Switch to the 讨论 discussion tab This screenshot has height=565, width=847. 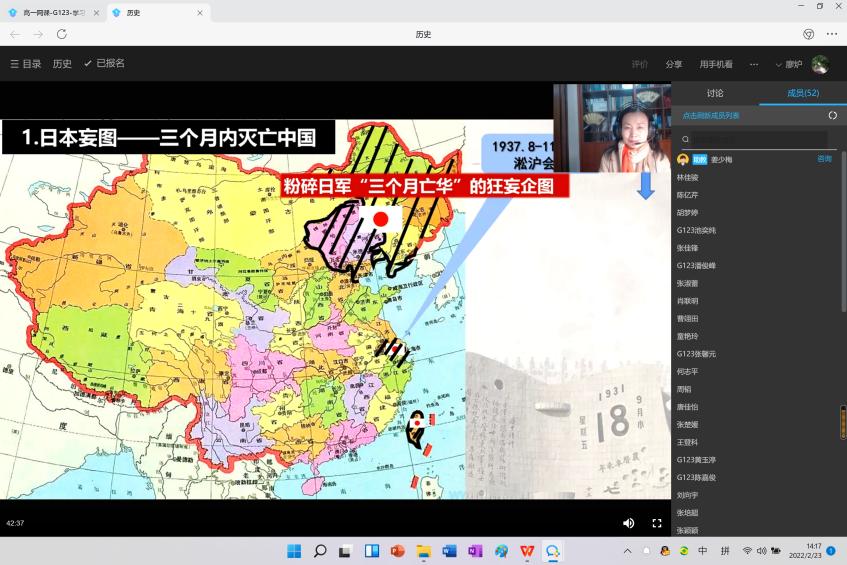(715, 93)
